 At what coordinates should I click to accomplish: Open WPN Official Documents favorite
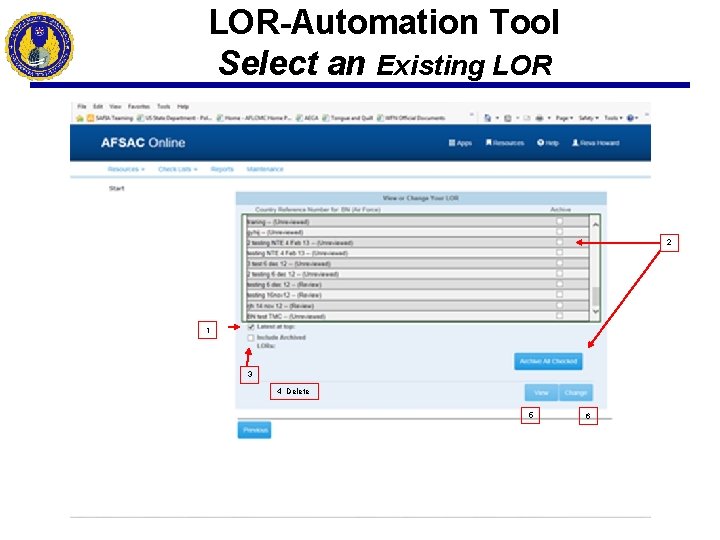(411, 118)
